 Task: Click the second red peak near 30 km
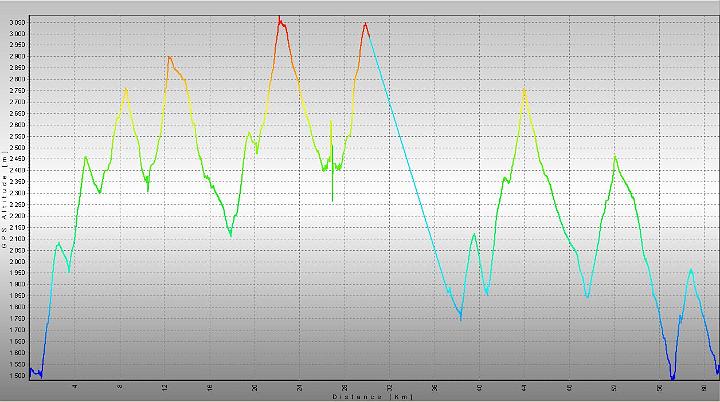point(365,24)
